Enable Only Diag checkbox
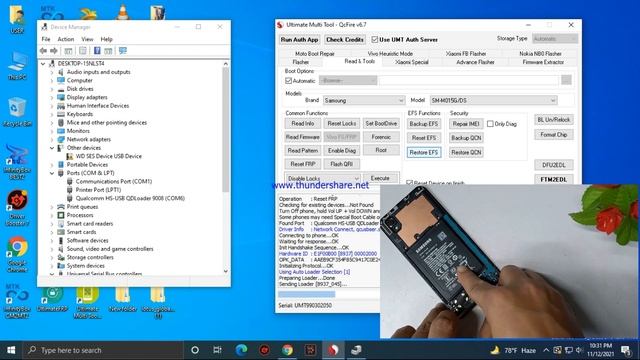 click(490, 124)
